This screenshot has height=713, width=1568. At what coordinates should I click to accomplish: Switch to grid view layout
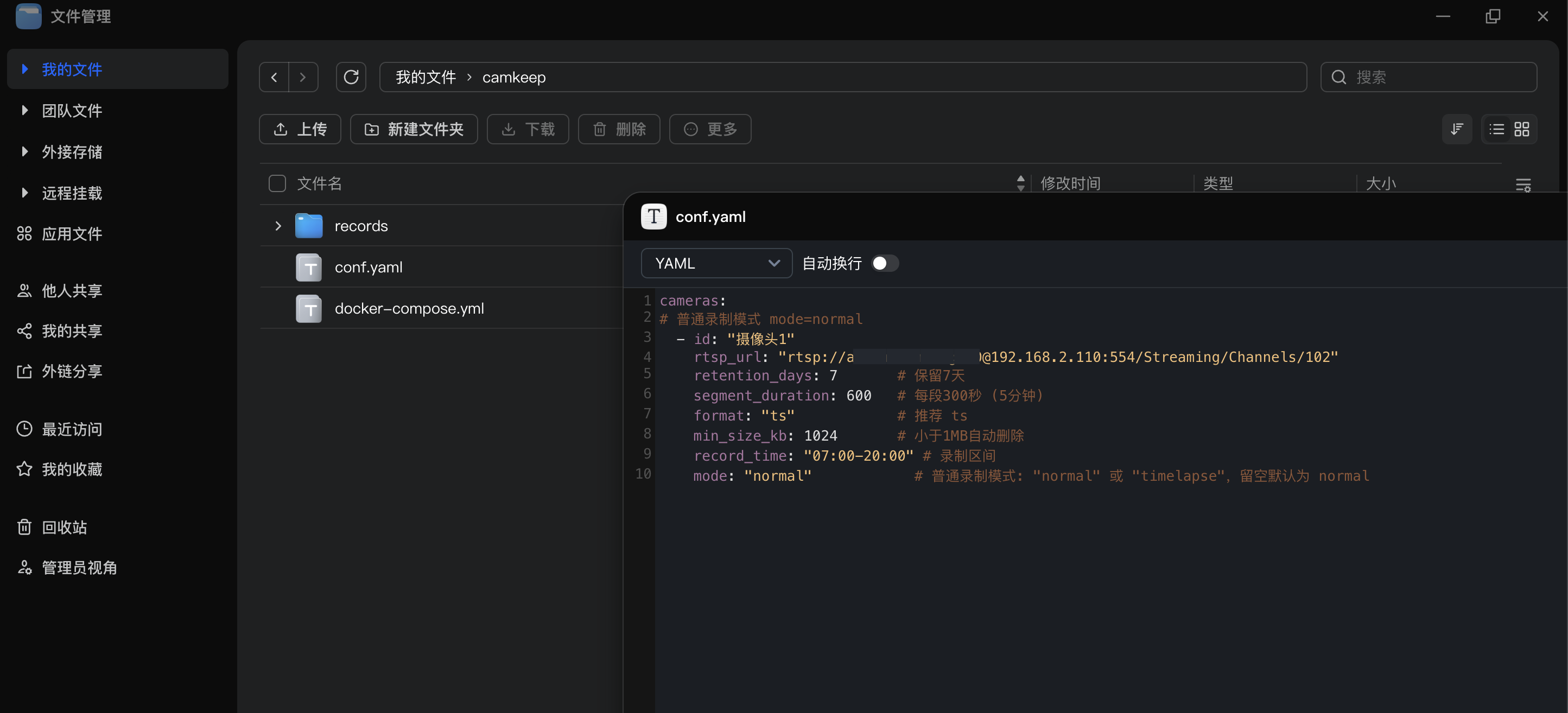point(1522,129)
